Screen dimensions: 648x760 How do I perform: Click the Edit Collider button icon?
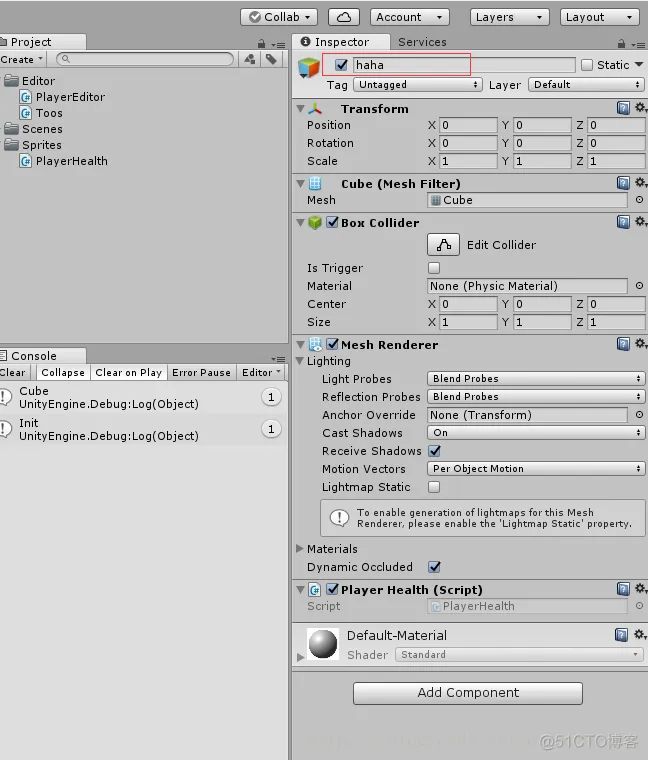(443, 245)
